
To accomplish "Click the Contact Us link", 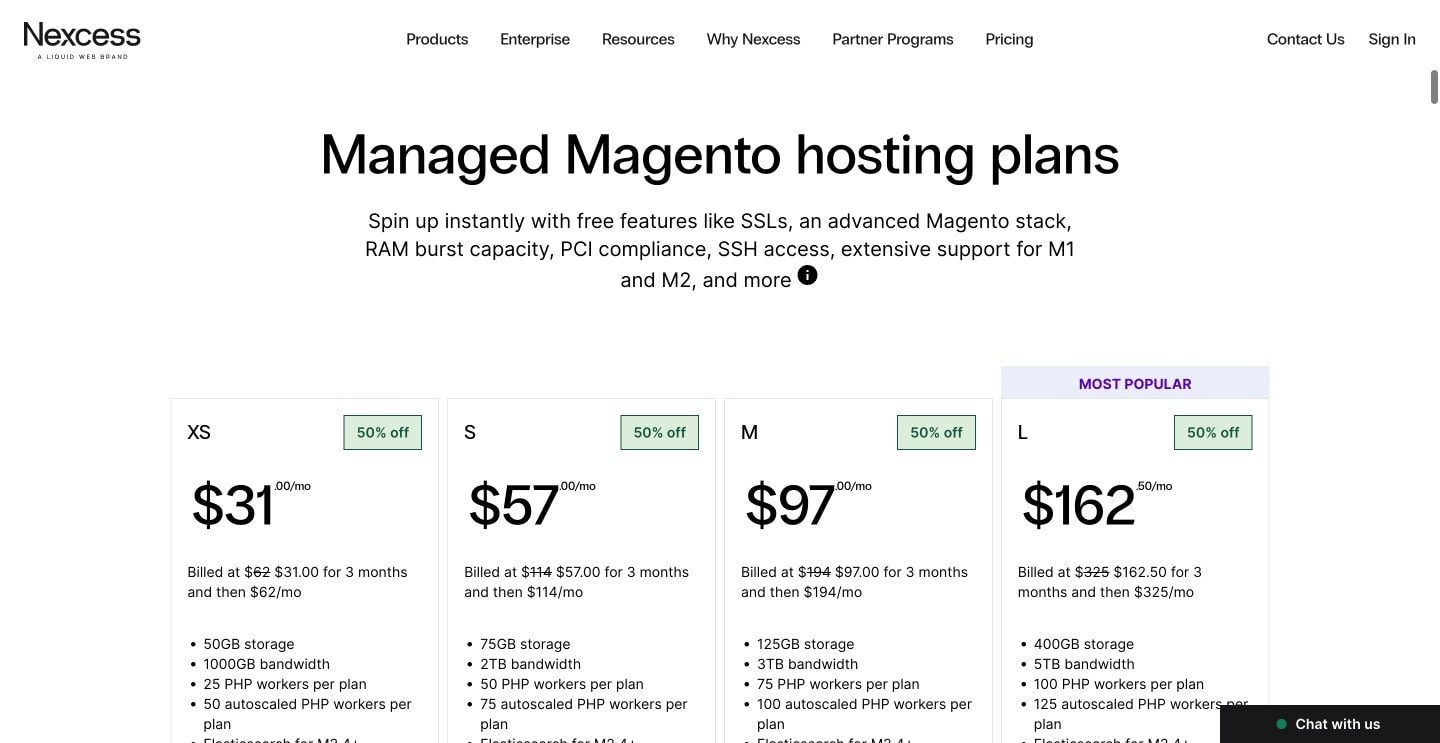I will pyautogui.click(x=1305, y=39).
